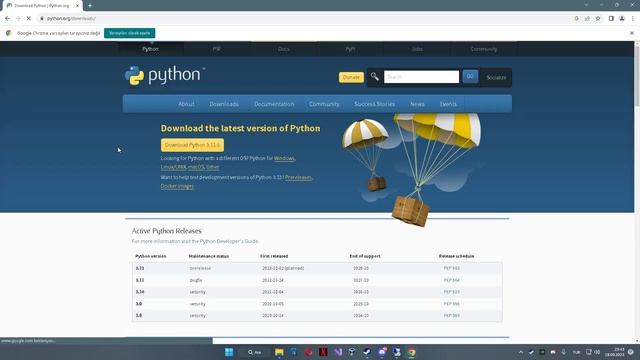
Task: Set Chrome as default browser button
Action: coord(129,33)
